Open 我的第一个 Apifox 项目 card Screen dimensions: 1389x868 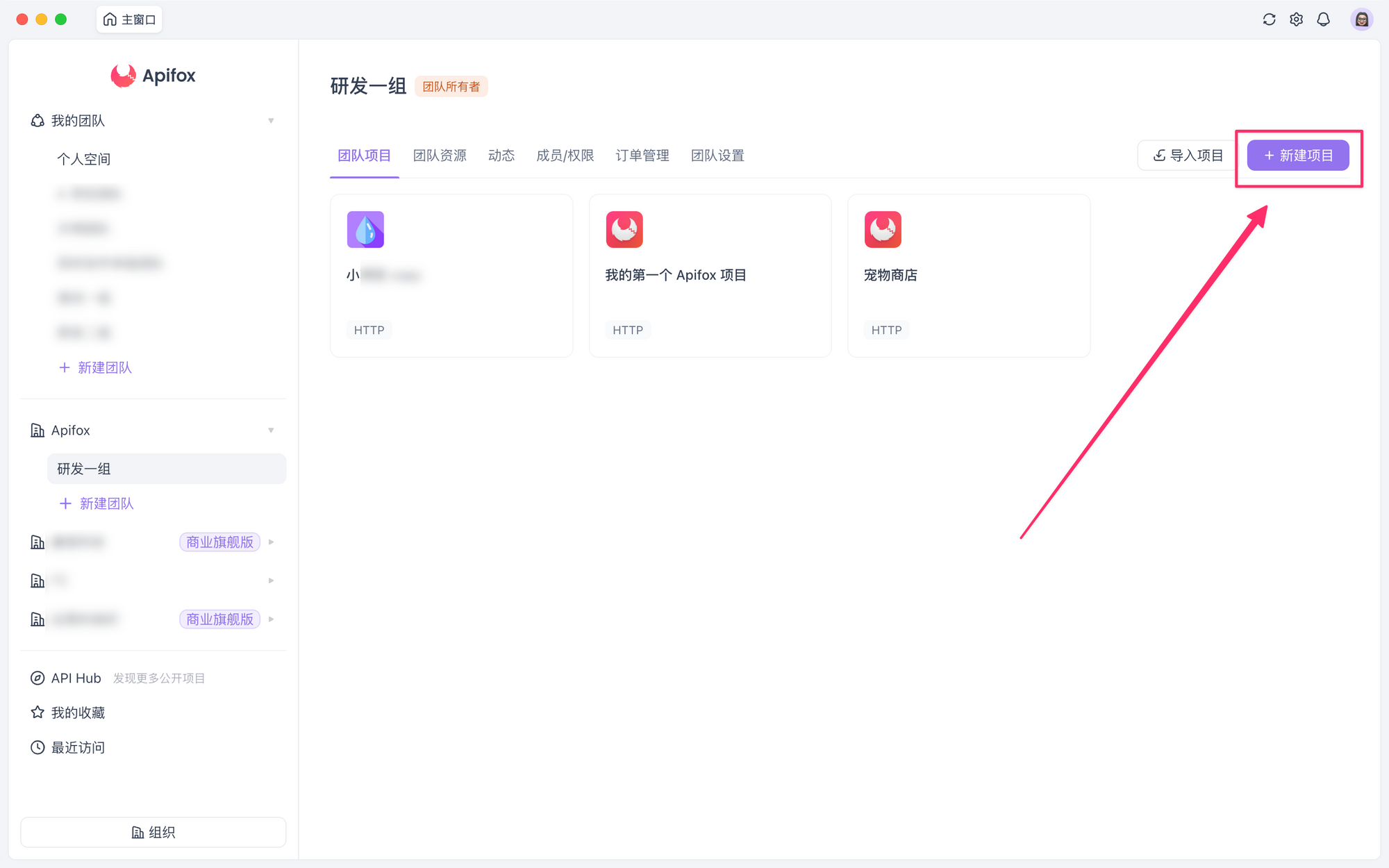coord(710,276)
